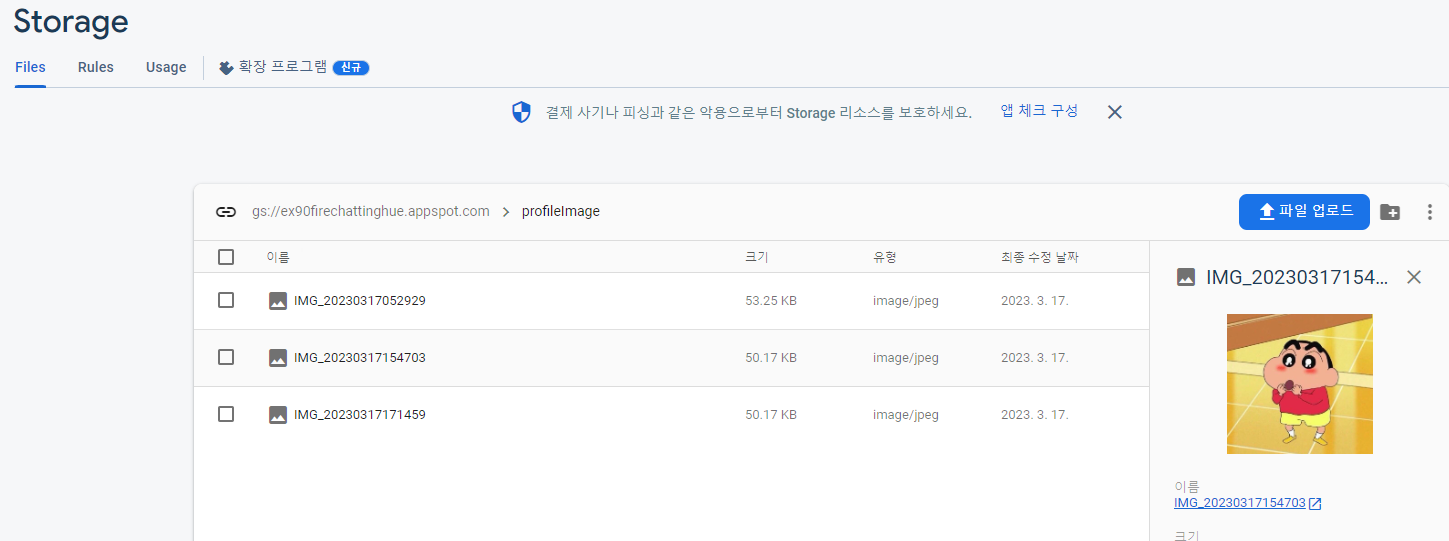1449x541 pixels.
Task: Sort by 크기 column header
Action: coord(757,258)
